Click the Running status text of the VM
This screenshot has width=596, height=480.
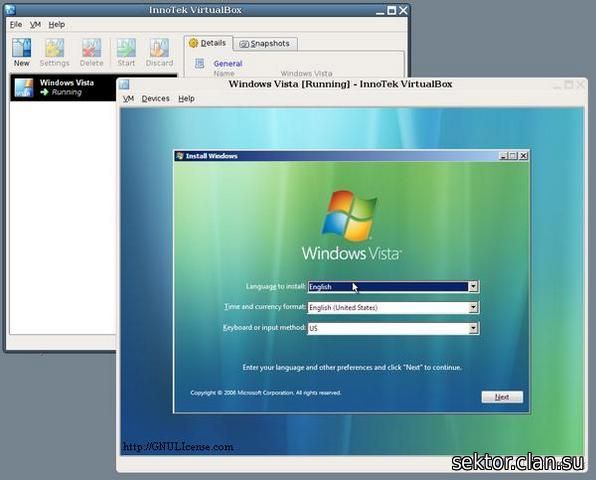pyautogui.click(x=67, y=92)
